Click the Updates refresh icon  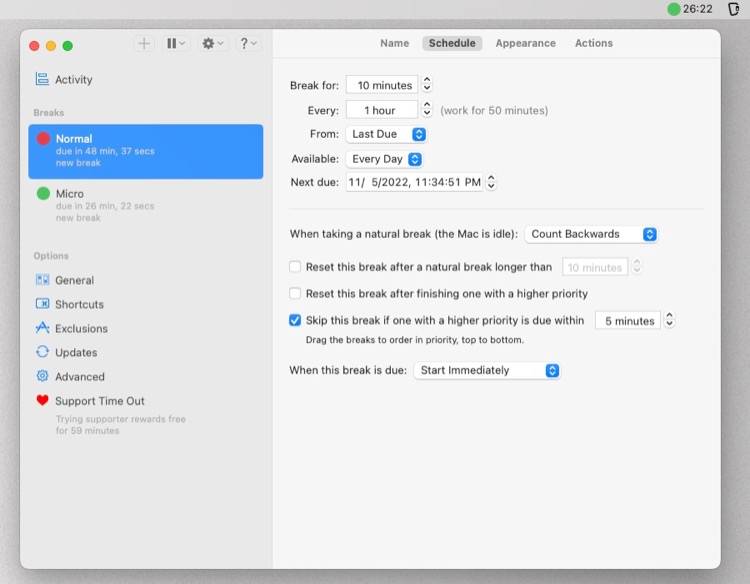42,352
